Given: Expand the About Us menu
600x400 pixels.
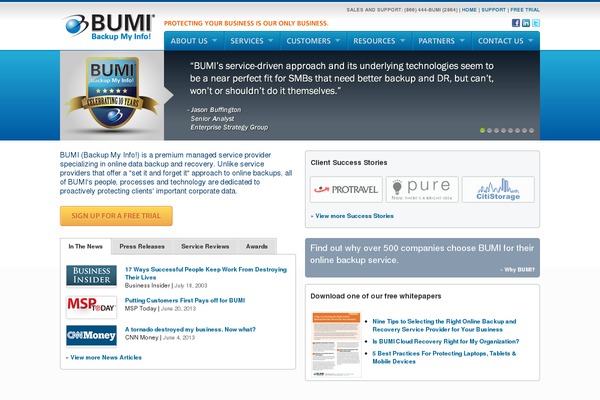Looking at the screenshot, I should click(x=194, y=41).
